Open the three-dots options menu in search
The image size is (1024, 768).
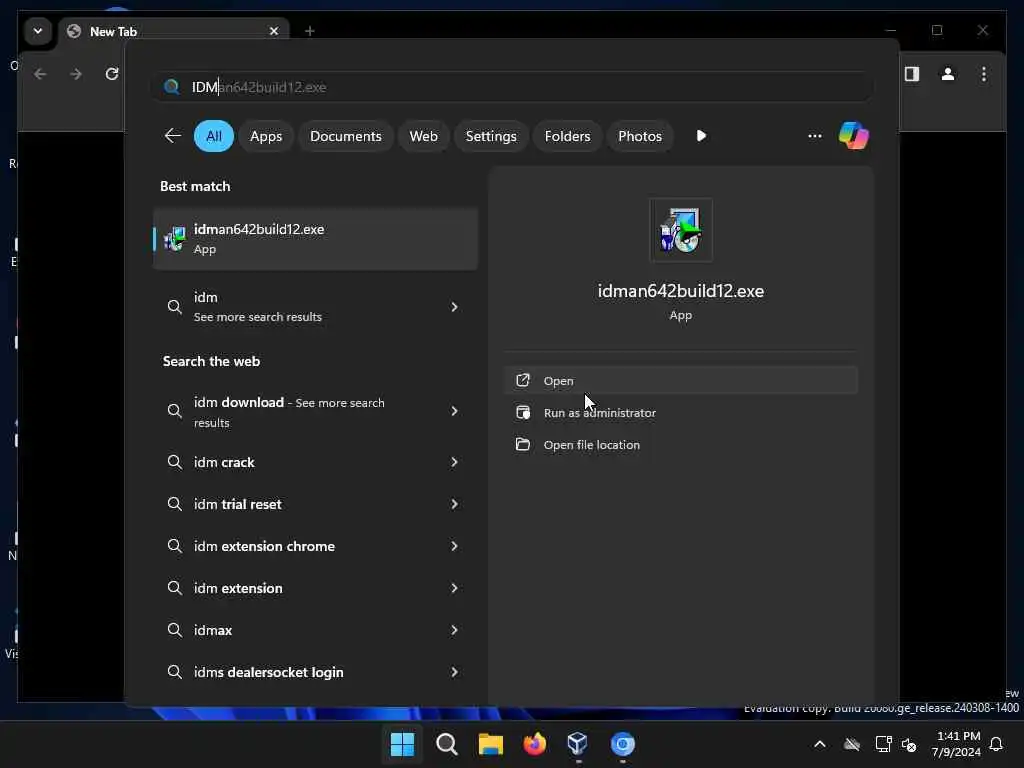click(x=814, y=136)
